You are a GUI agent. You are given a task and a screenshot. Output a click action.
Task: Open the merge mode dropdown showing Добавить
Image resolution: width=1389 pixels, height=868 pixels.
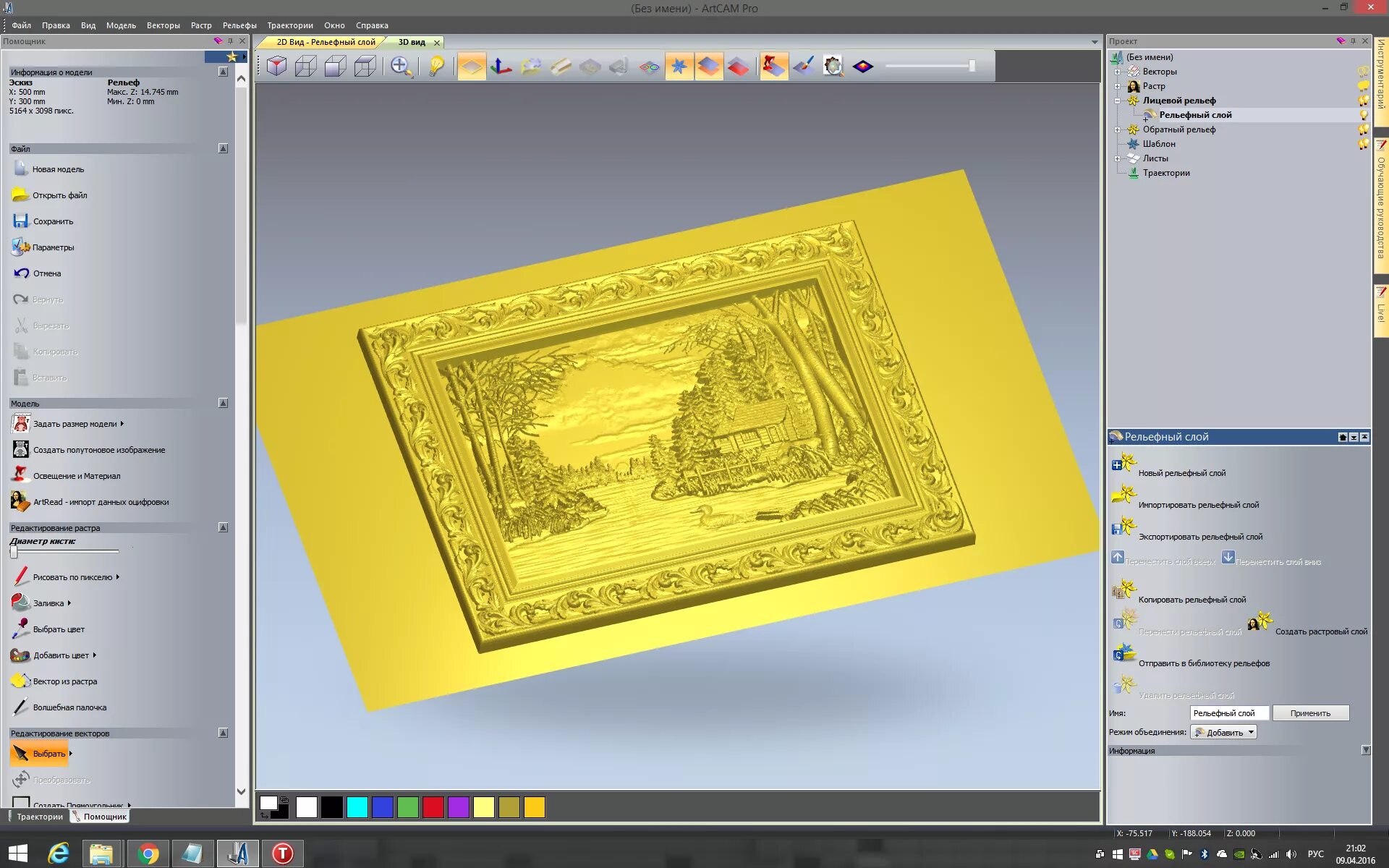(x=1224, y=732)
